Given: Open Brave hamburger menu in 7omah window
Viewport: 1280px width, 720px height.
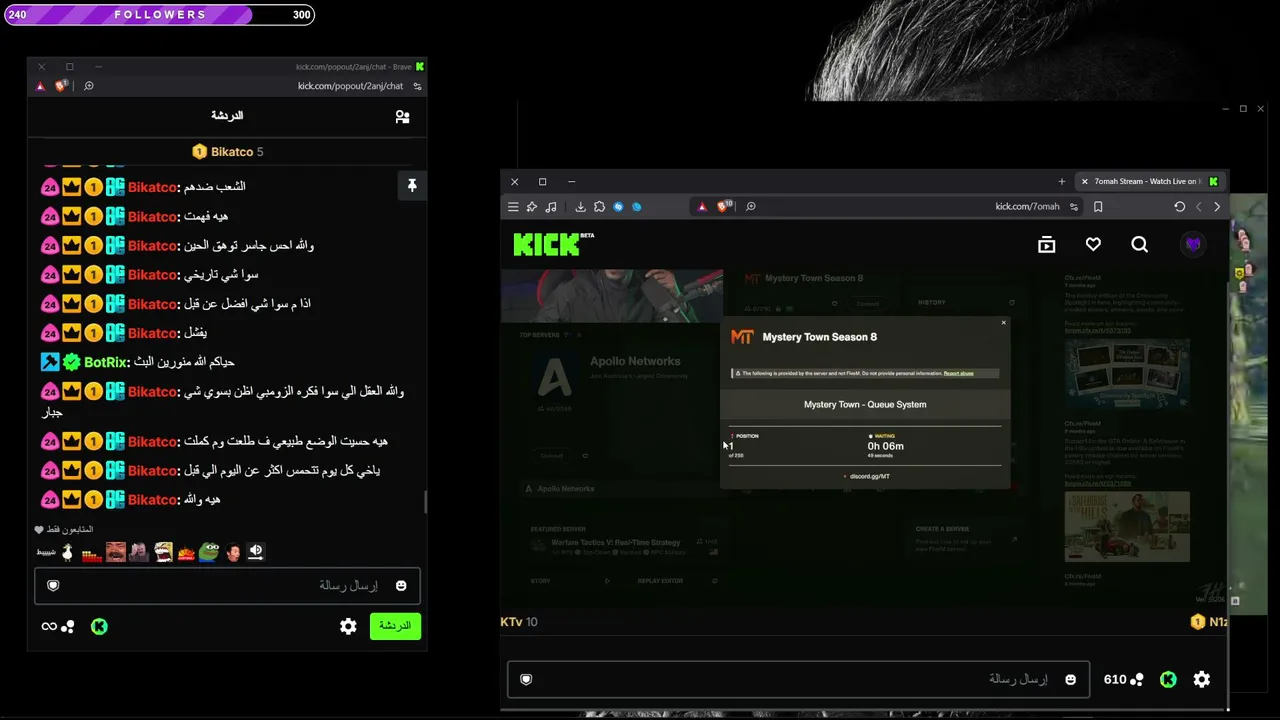Looking at the screenshot, I should coord(513,207).
